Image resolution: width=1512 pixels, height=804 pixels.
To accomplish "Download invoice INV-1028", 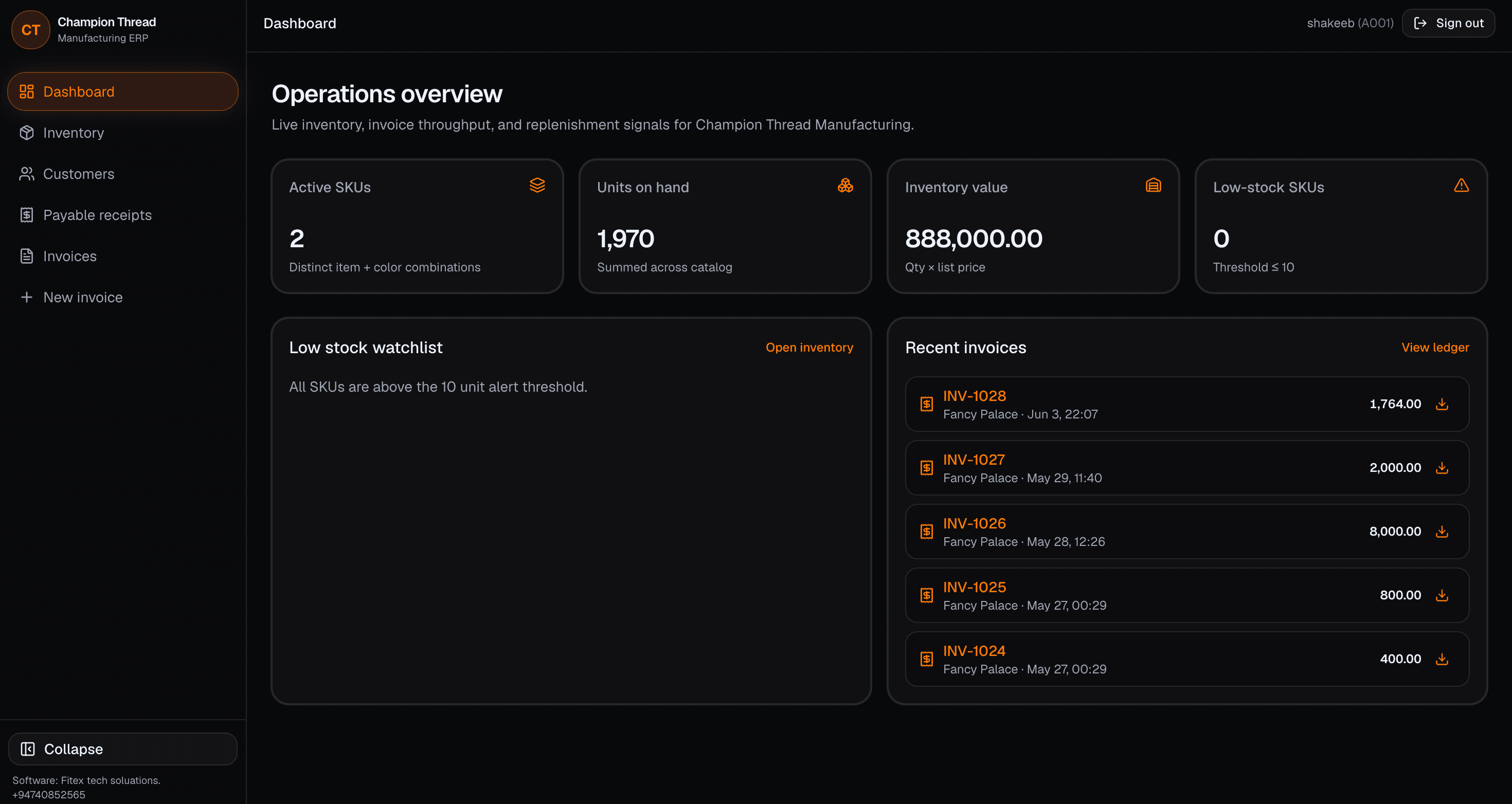I will click(x=1442, y=404).
